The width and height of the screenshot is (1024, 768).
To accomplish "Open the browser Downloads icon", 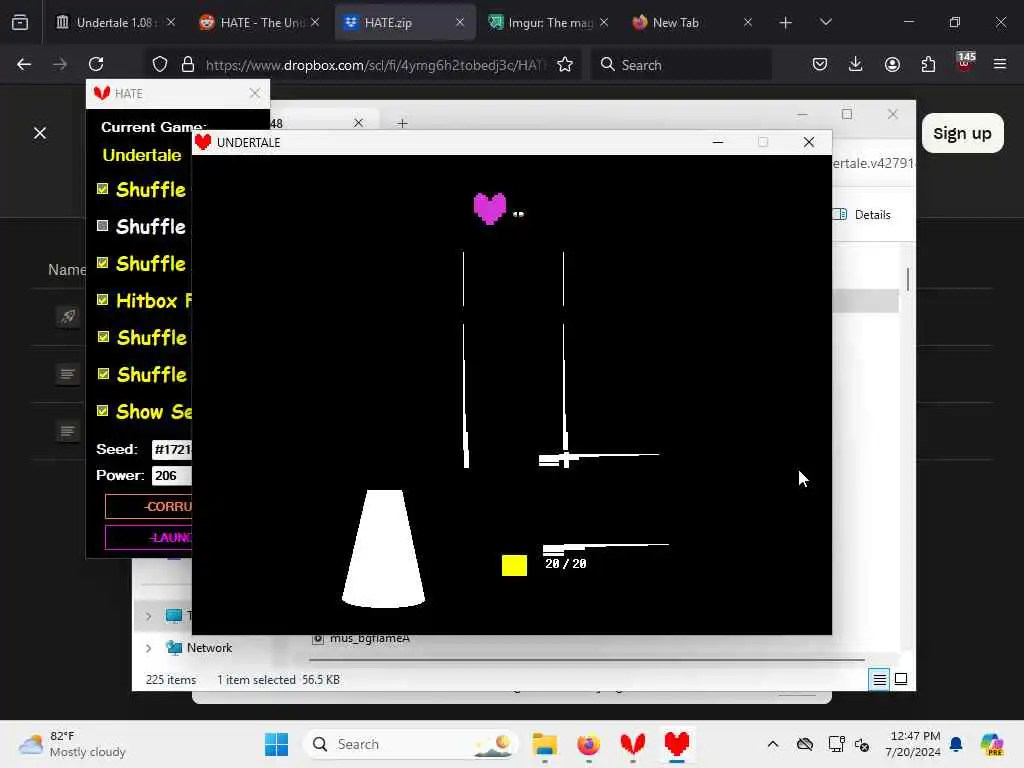I will (x=856, y=64).
